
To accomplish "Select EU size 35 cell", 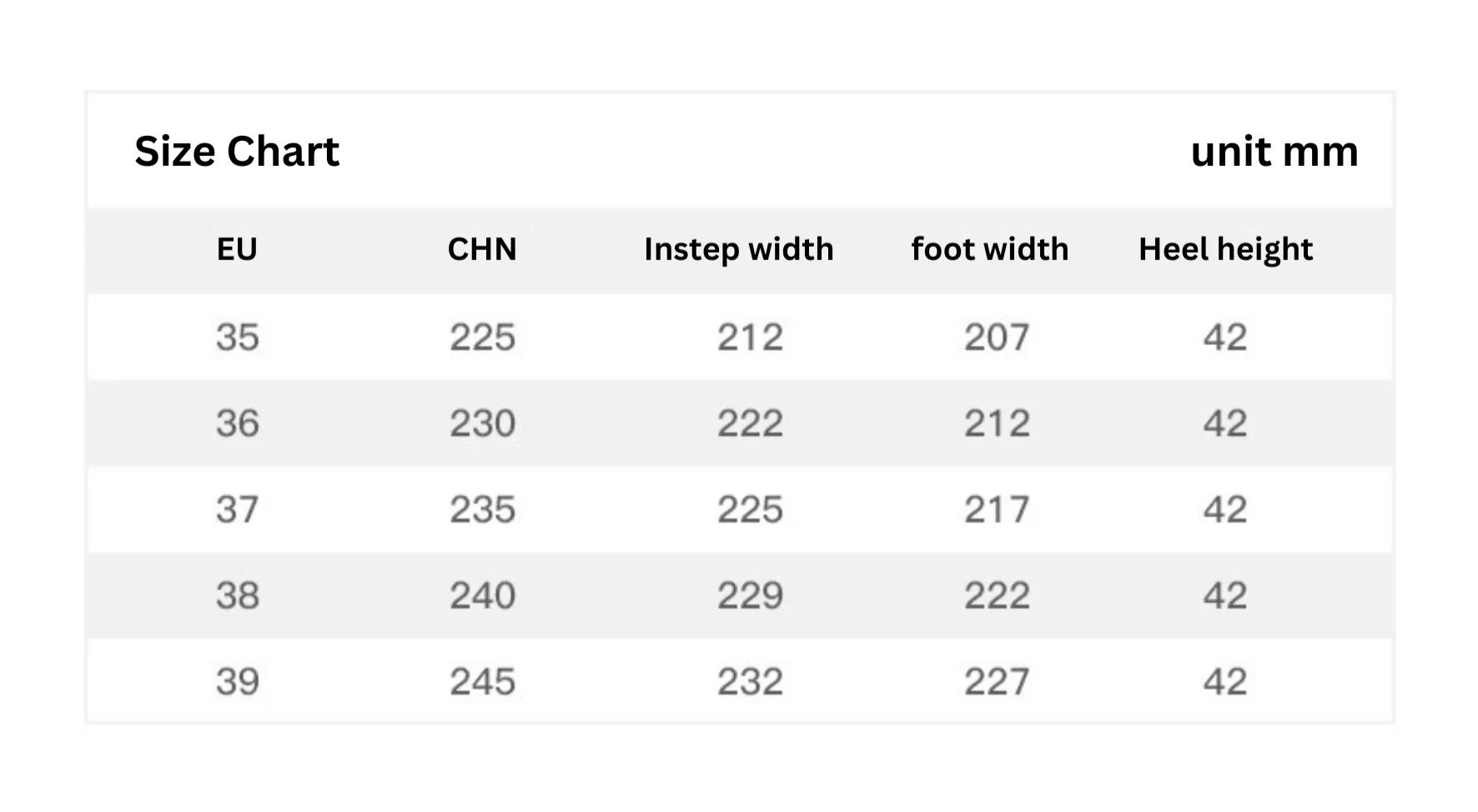I will [x=238, y=338].
